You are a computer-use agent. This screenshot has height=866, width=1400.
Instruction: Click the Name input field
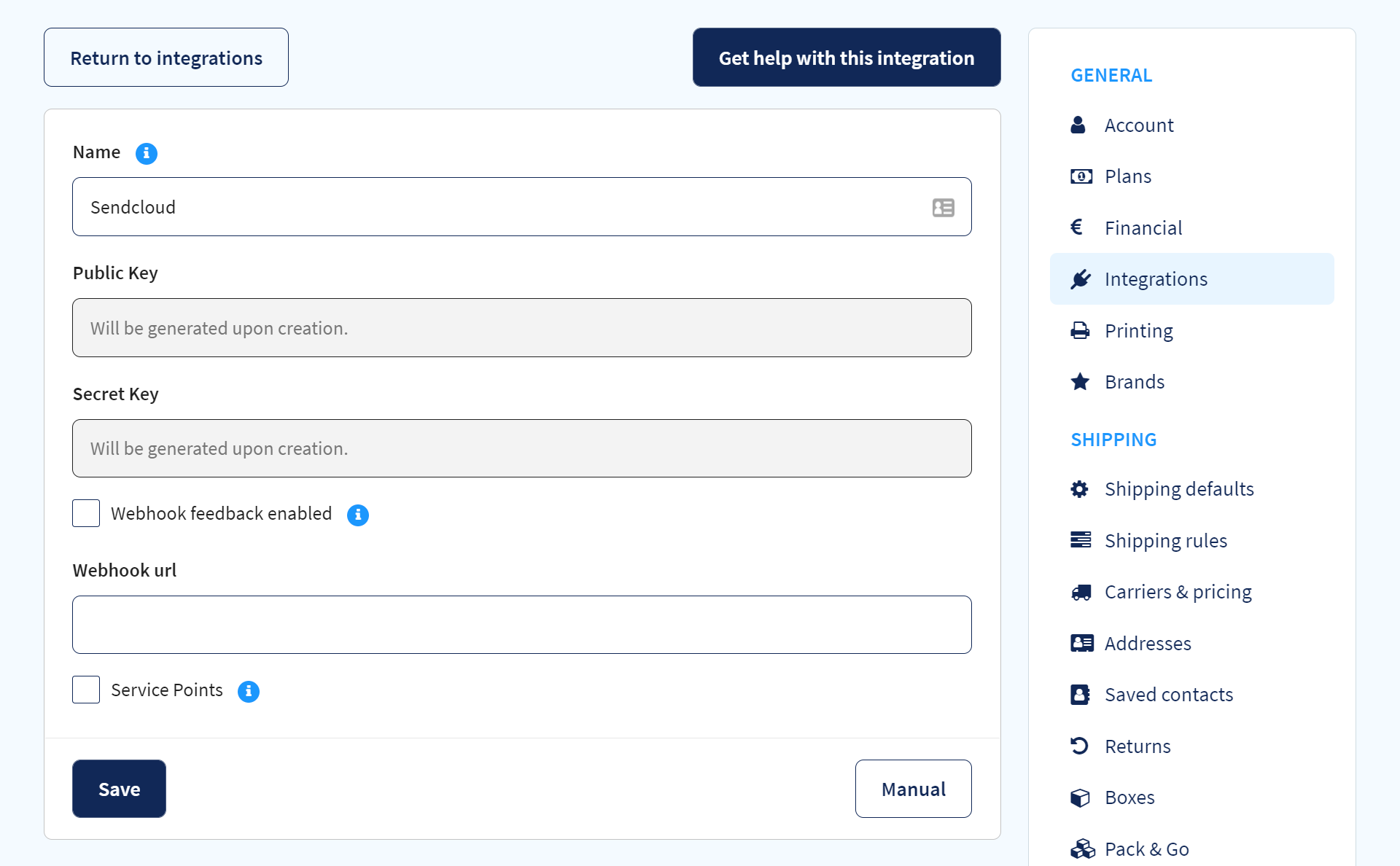(522, 207)
